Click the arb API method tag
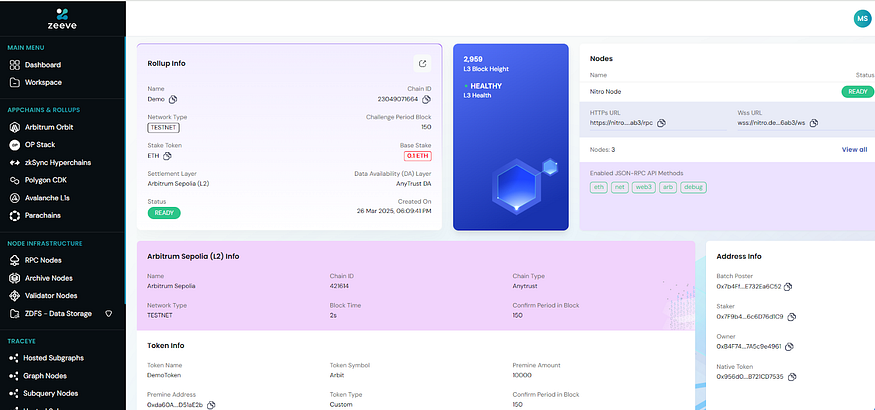Screen dimensions: 875x410 (x=667, y=187)
